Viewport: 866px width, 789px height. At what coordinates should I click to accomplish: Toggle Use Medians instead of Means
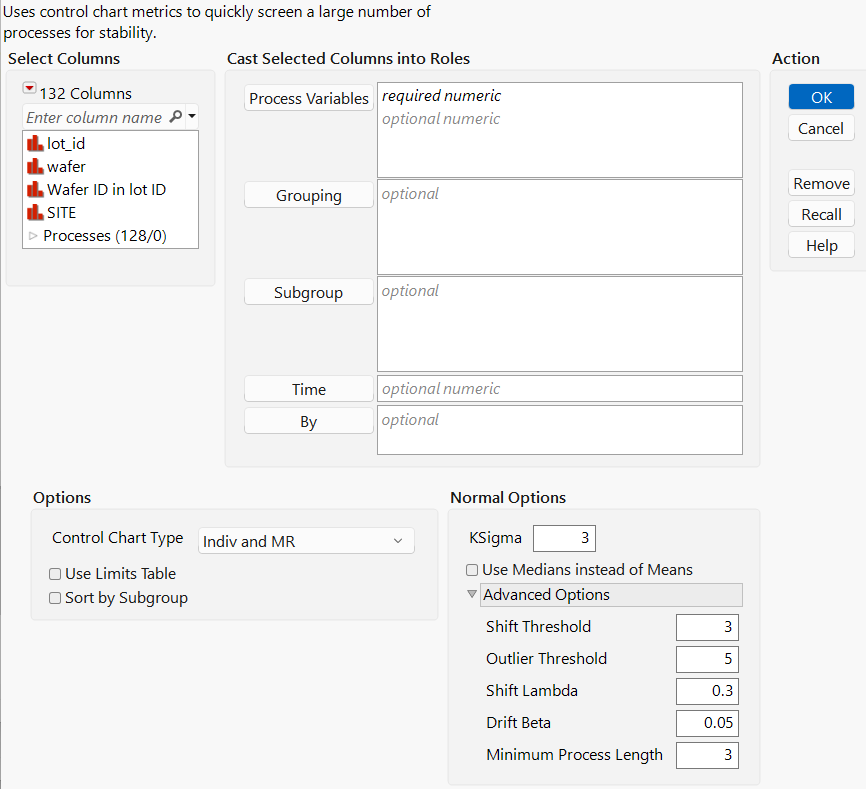pyautogui.click(x=472, y=570)
